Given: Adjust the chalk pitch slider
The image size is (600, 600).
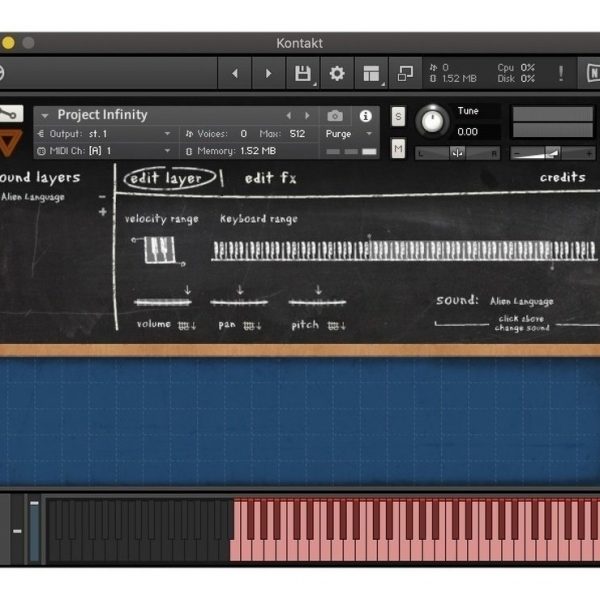Looking at the screenshot, I should click(317, 302).
